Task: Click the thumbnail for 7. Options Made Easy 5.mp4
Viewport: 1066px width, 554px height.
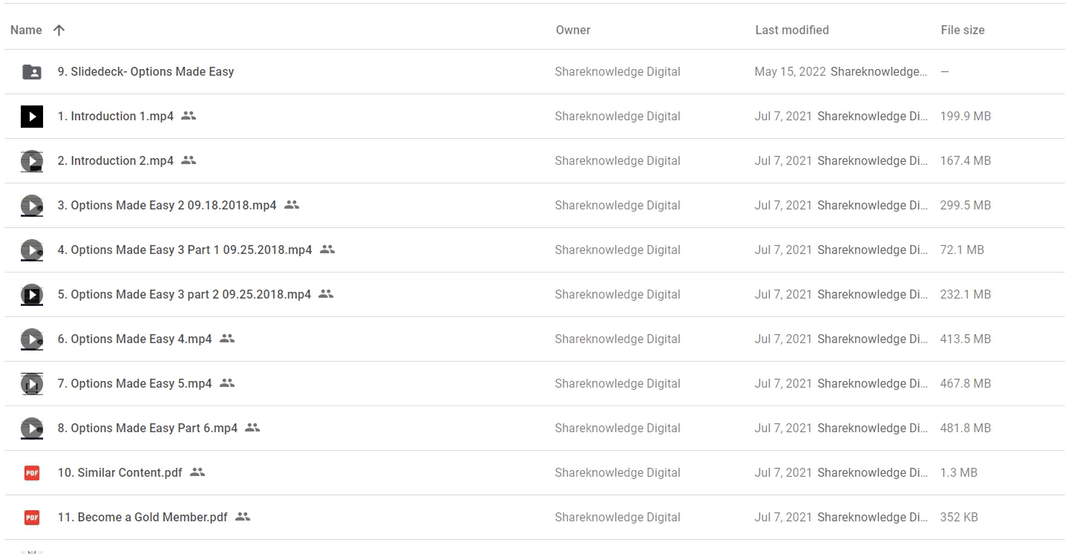Action: [32, 383]
